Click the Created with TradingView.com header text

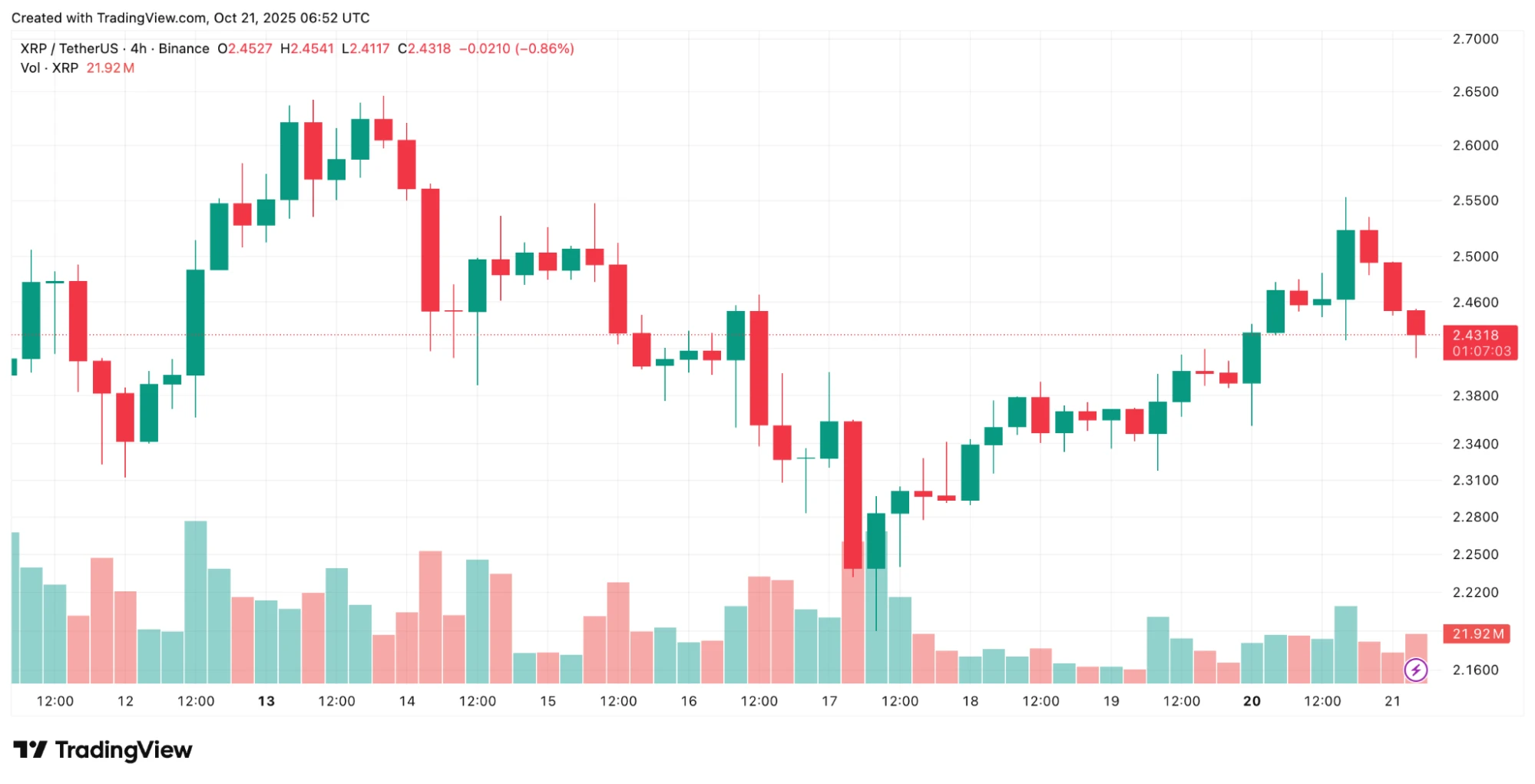(x=190, y=18)
